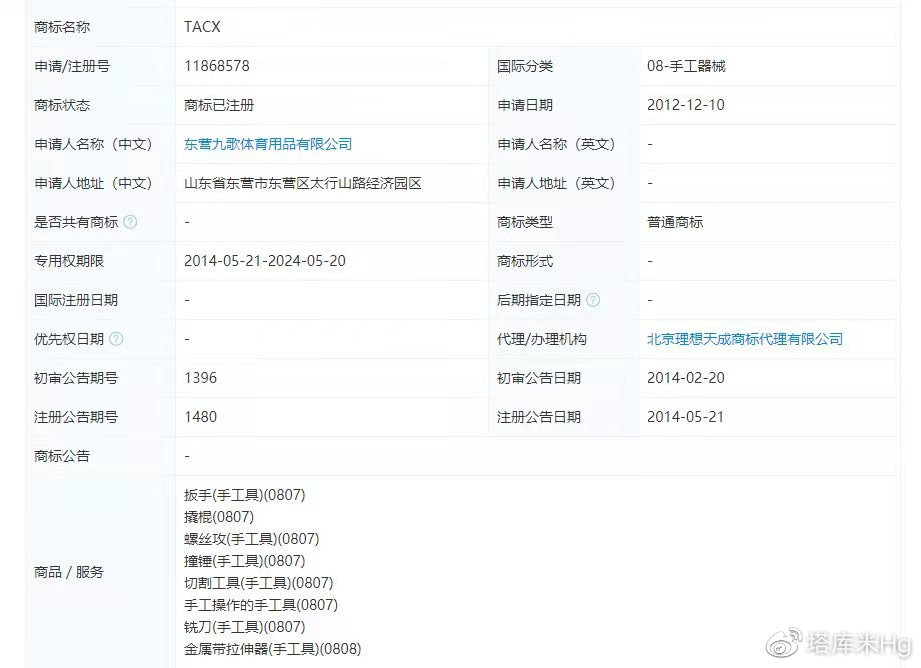The height and width of the screenshot is (668, 921).
Task: Click preliminary announcement issue number 1396
Action: (x=200, y=378)
